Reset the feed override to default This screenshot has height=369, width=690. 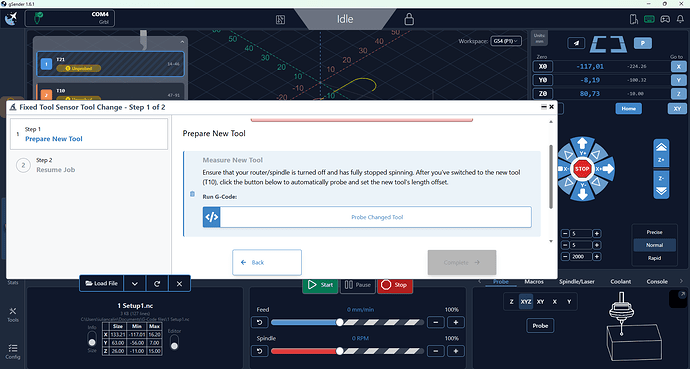[260, 322]
